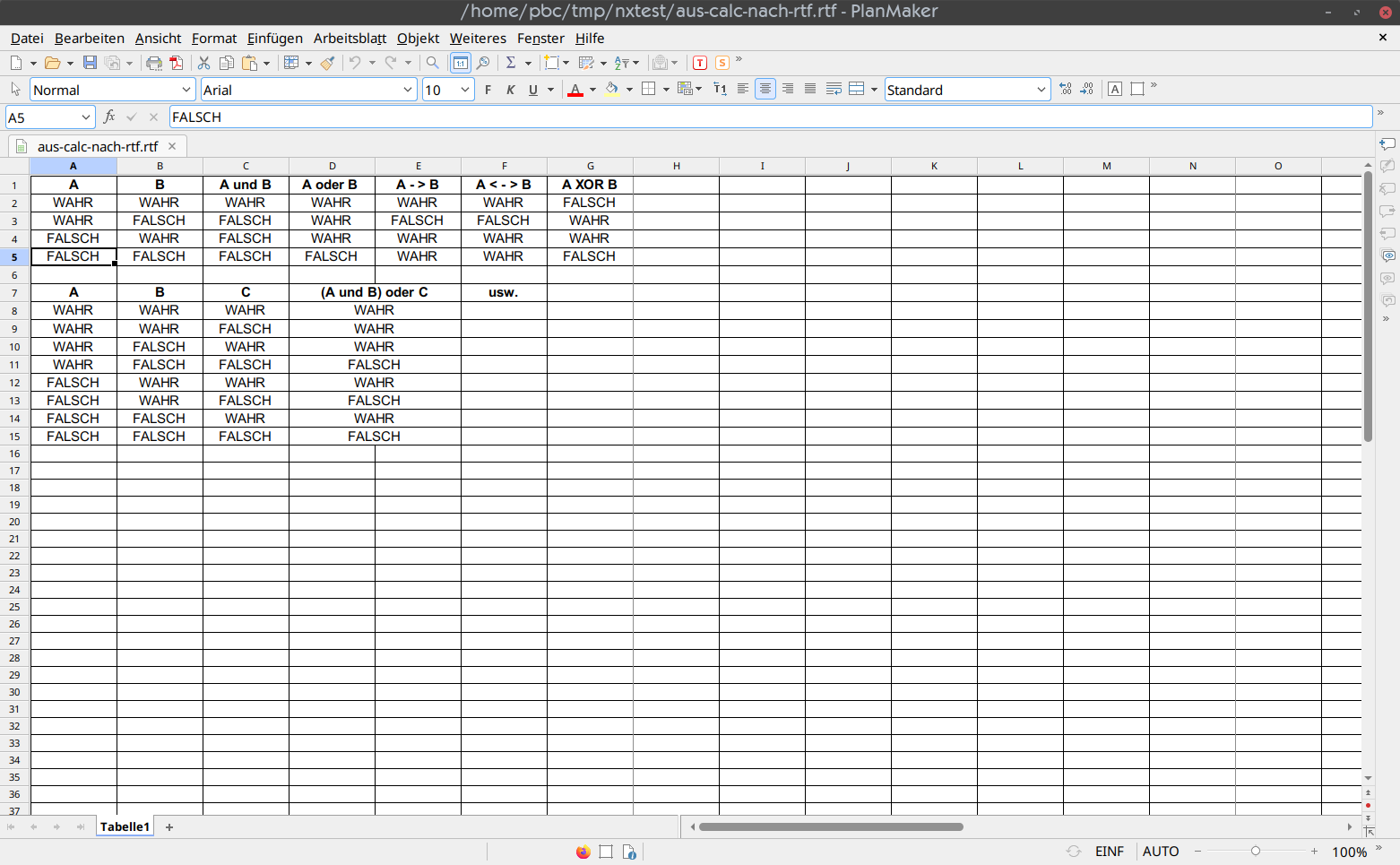Use the format painter brush icon

328,63
